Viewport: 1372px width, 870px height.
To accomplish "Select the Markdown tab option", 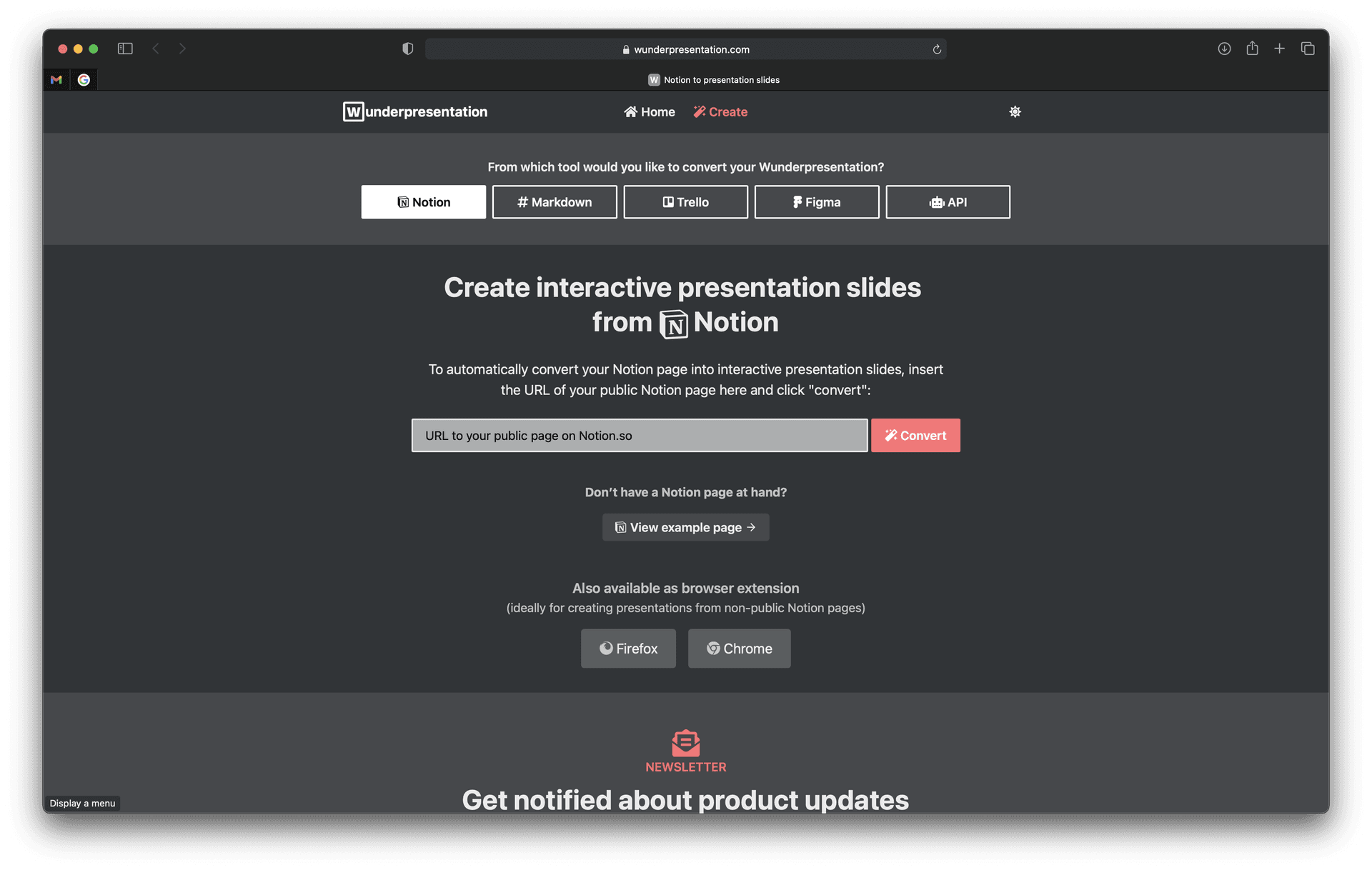I will click(x=554, y=201).
